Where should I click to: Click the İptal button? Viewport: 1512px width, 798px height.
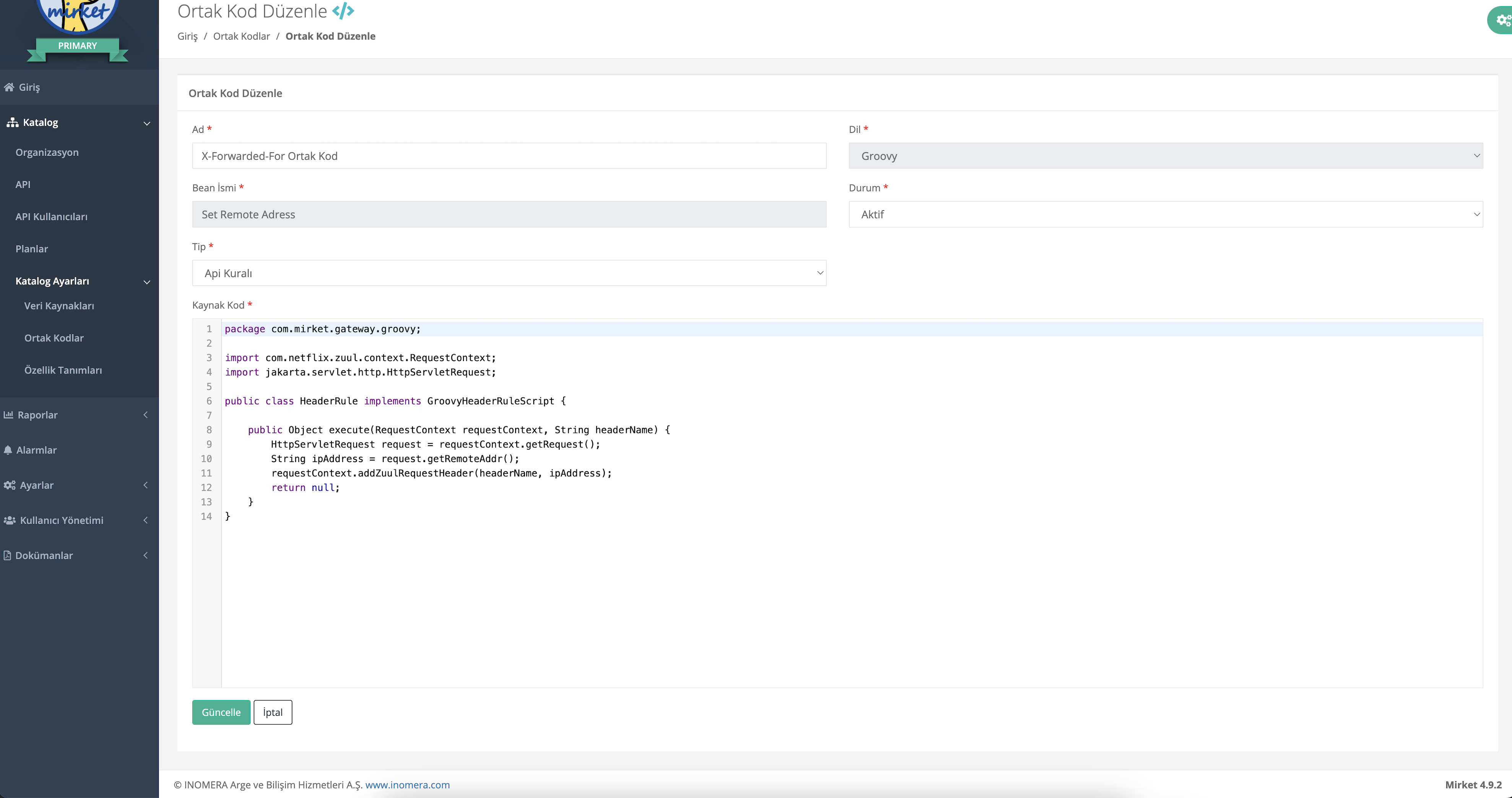pos(273,712)
